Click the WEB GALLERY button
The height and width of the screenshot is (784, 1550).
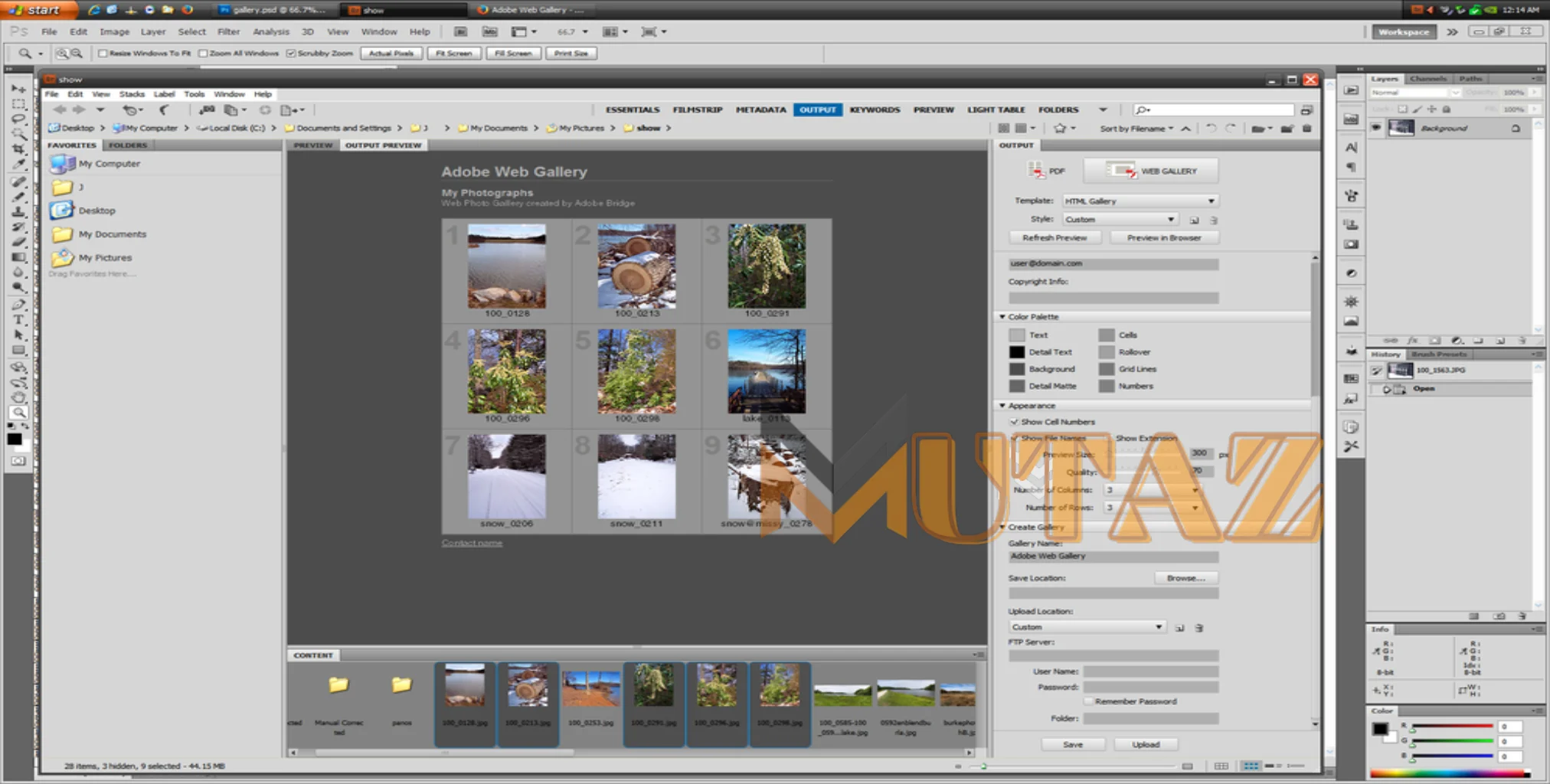coord(1151,171)
